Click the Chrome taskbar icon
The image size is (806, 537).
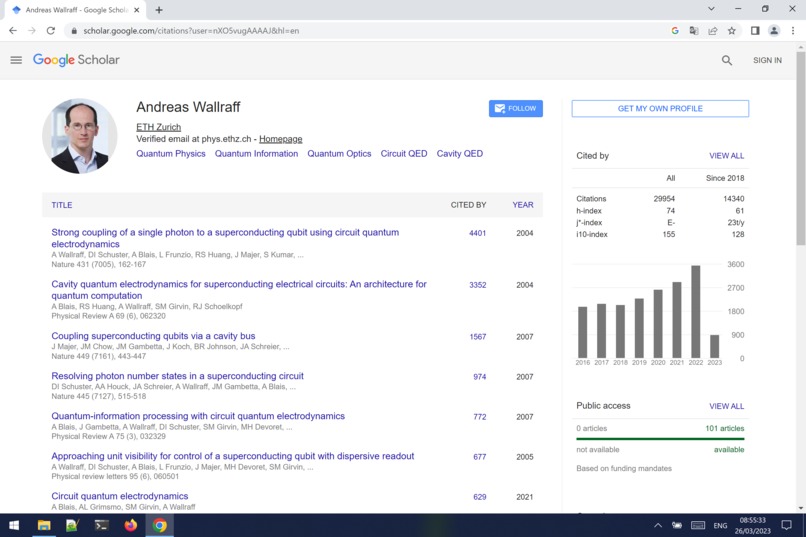(x=159, y=525)
